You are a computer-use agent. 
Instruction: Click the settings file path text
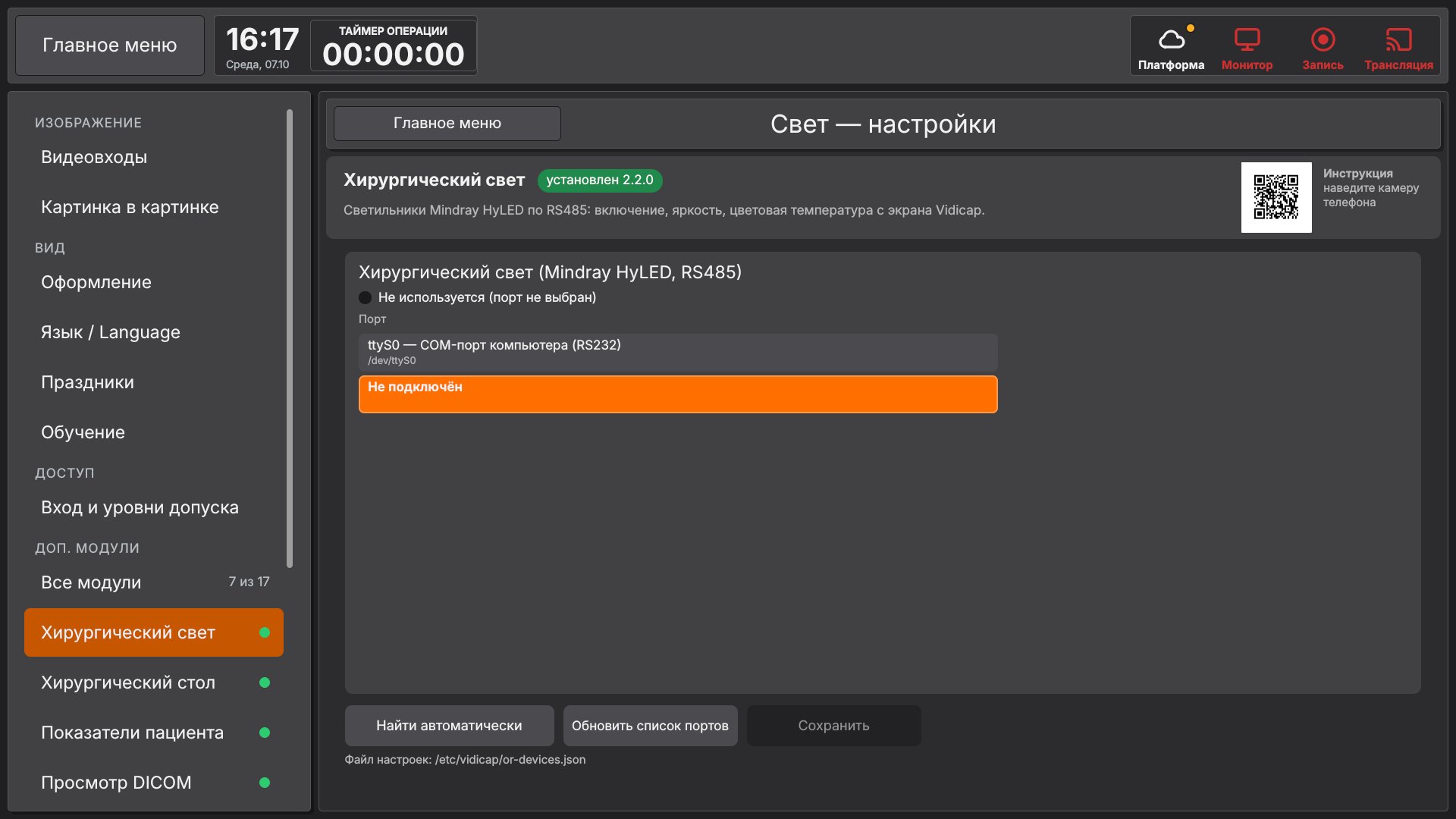465,760
